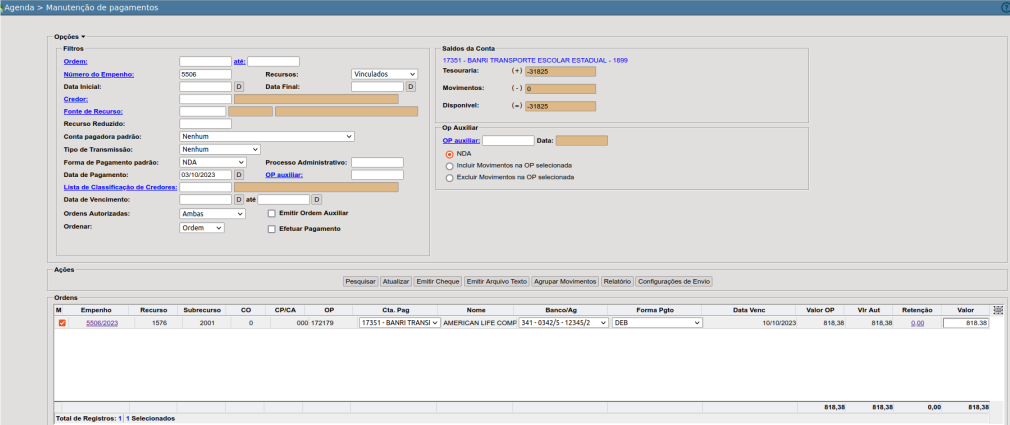This screenshot has width=1010, height=425.
Task: Open the Recursos dropdown showing Vinculados
Action: (384, 74)
